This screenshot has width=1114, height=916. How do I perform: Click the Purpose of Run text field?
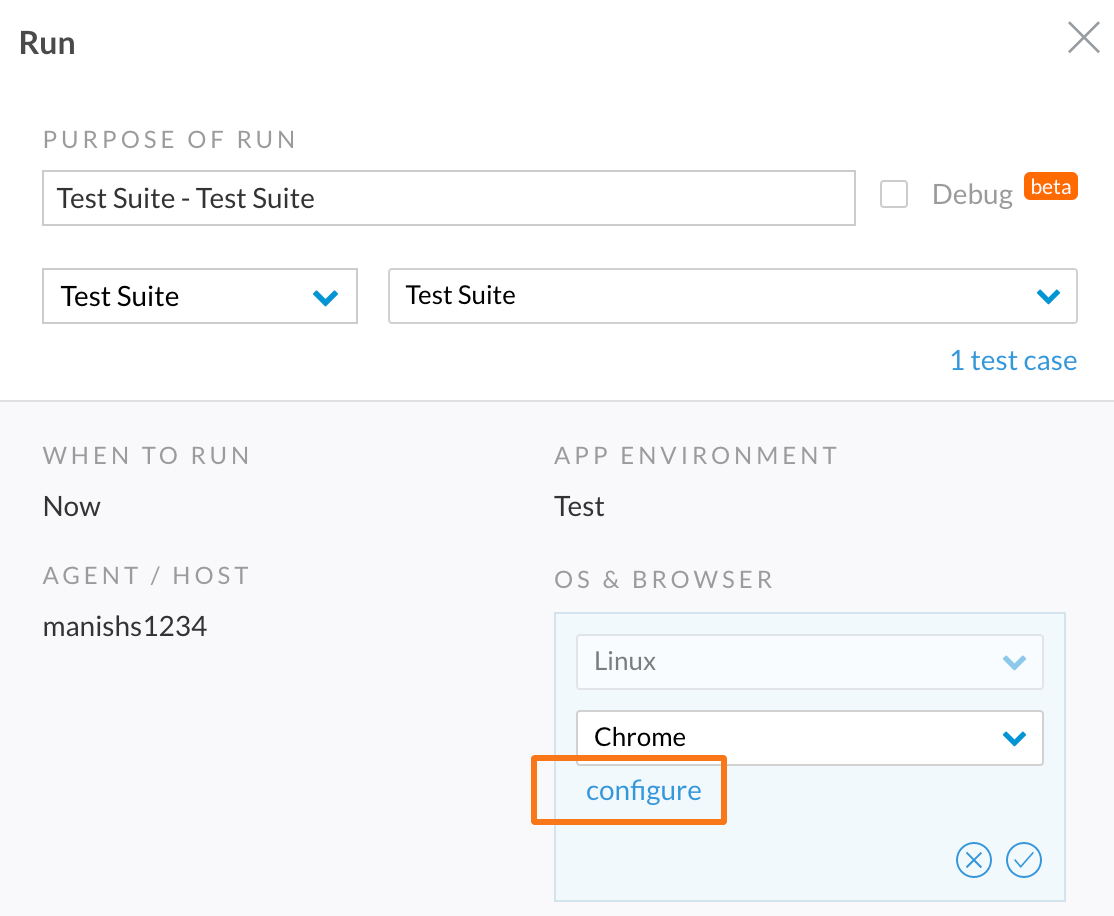(x=449, y=198)
